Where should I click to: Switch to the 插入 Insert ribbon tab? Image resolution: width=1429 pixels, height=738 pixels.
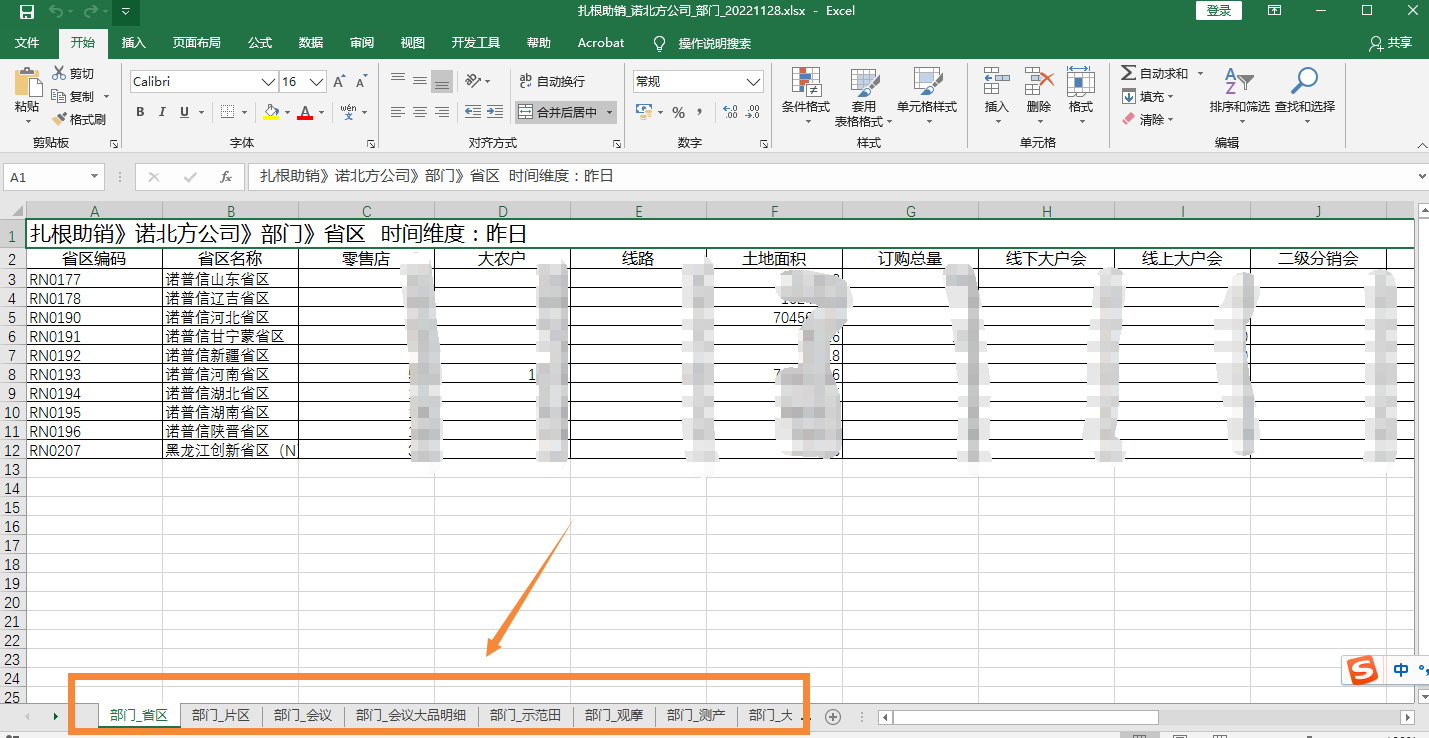133,43
